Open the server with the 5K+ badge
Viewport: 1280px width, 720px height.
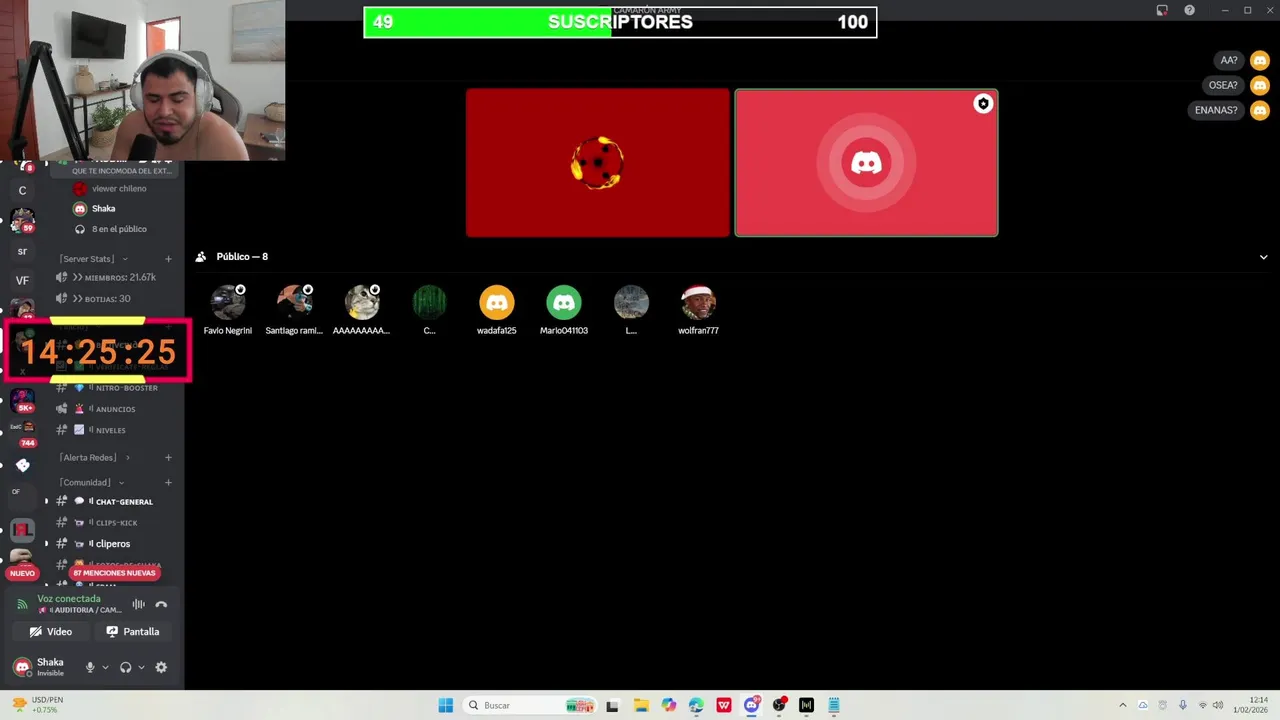tap(22, 400)
